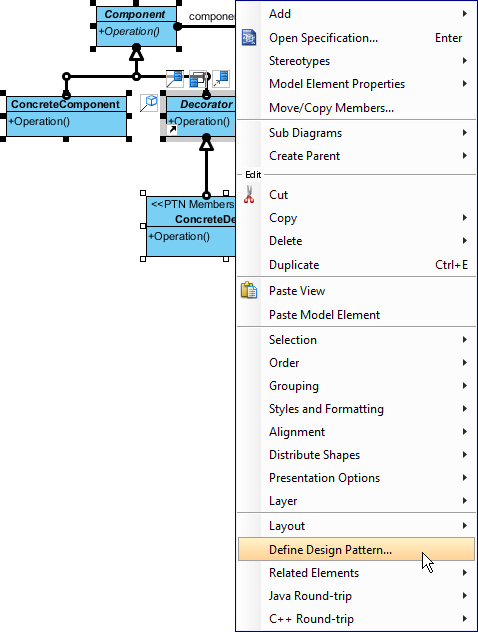
Task: Open the Order submenu
Action: point(356,362)
